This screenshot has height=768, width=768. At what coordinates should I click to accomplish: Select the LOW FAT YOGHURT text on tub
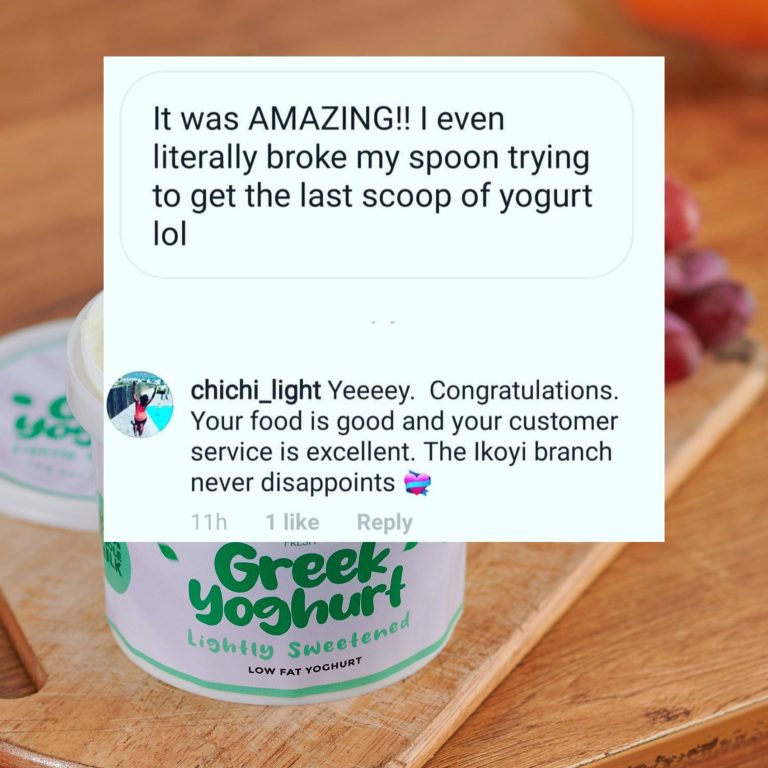coord(305,666)
